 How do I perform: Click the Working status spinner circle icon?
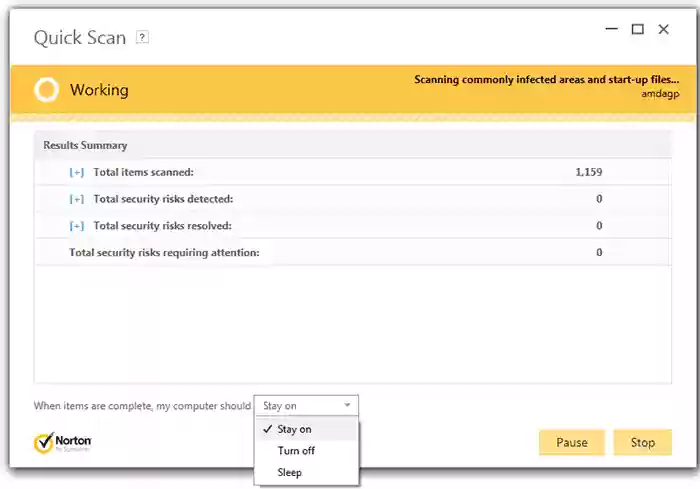tap(46, 90)
